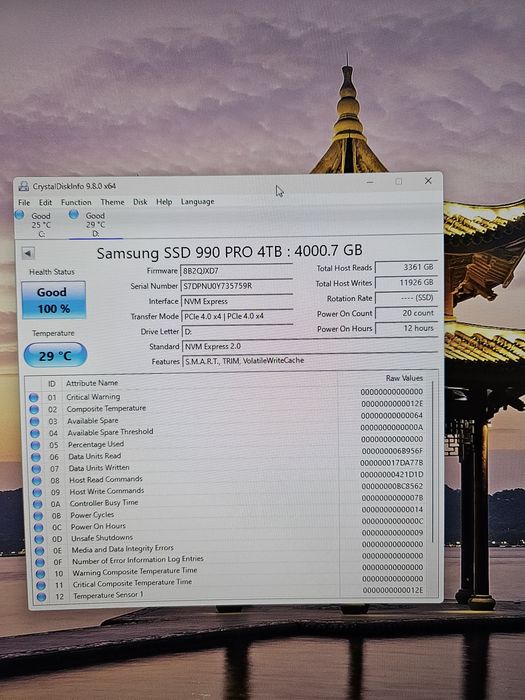Open the Language menu
The height and width of the screenshot is (700, 525).
point(197,202)
